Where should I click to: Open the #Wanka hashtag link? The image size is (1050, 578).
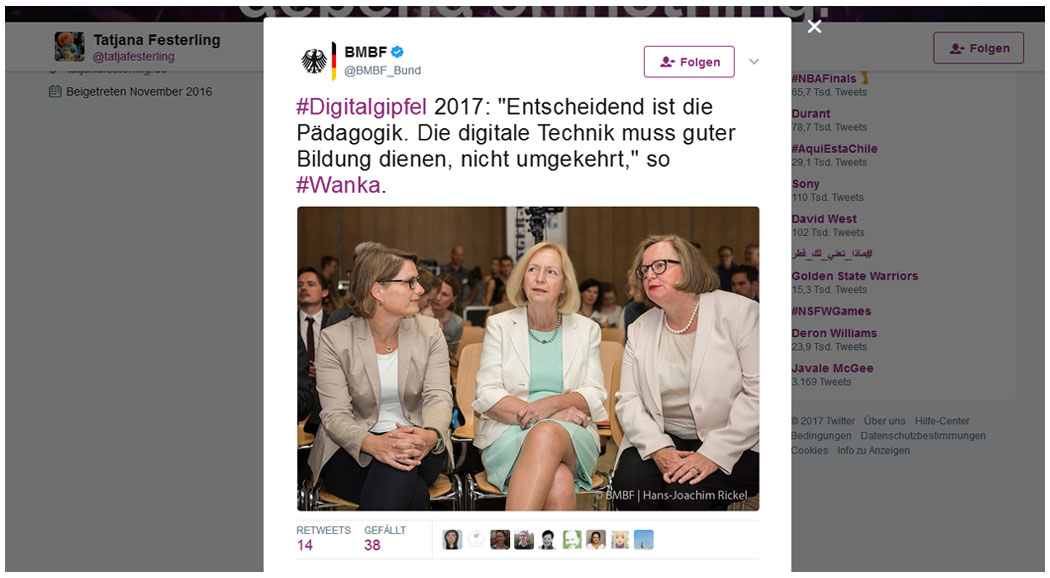tap(338, 185)
